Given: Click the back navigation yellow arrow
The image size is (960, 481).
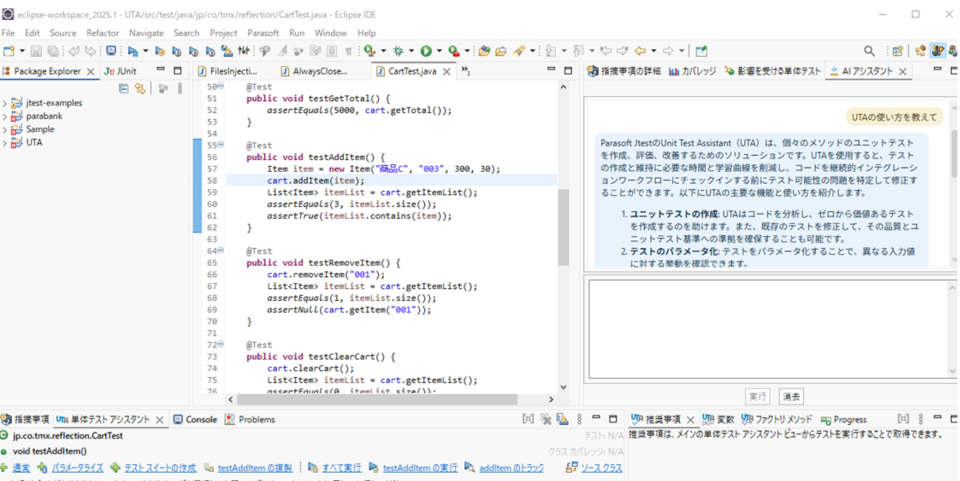Looking at the screenshot, I should [x=639, y=51].
